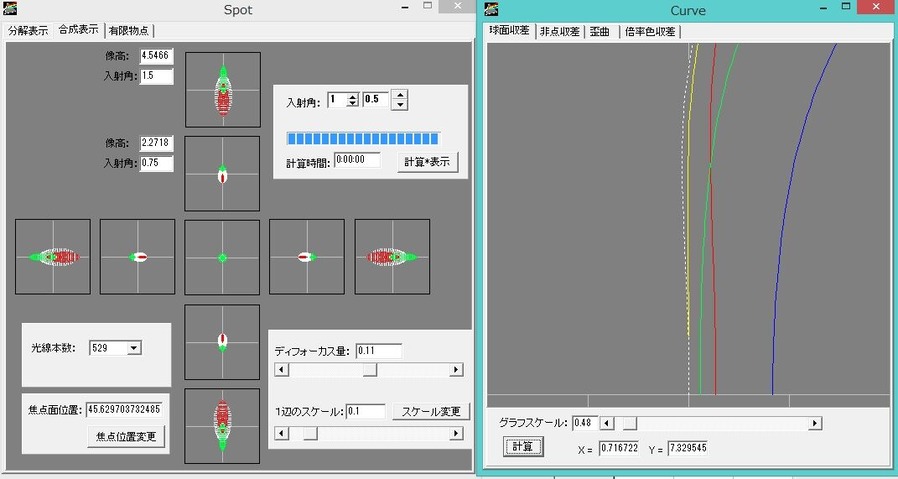Open the 光線本数 dropdown showing 529
The height and width of the screenshot is (479, 898).
click(134, 348)
